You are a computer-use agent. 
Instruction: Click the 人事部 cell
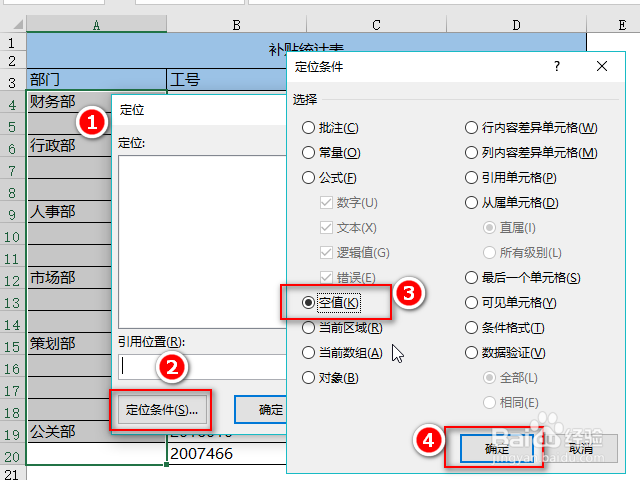click(x=69, y=211)
